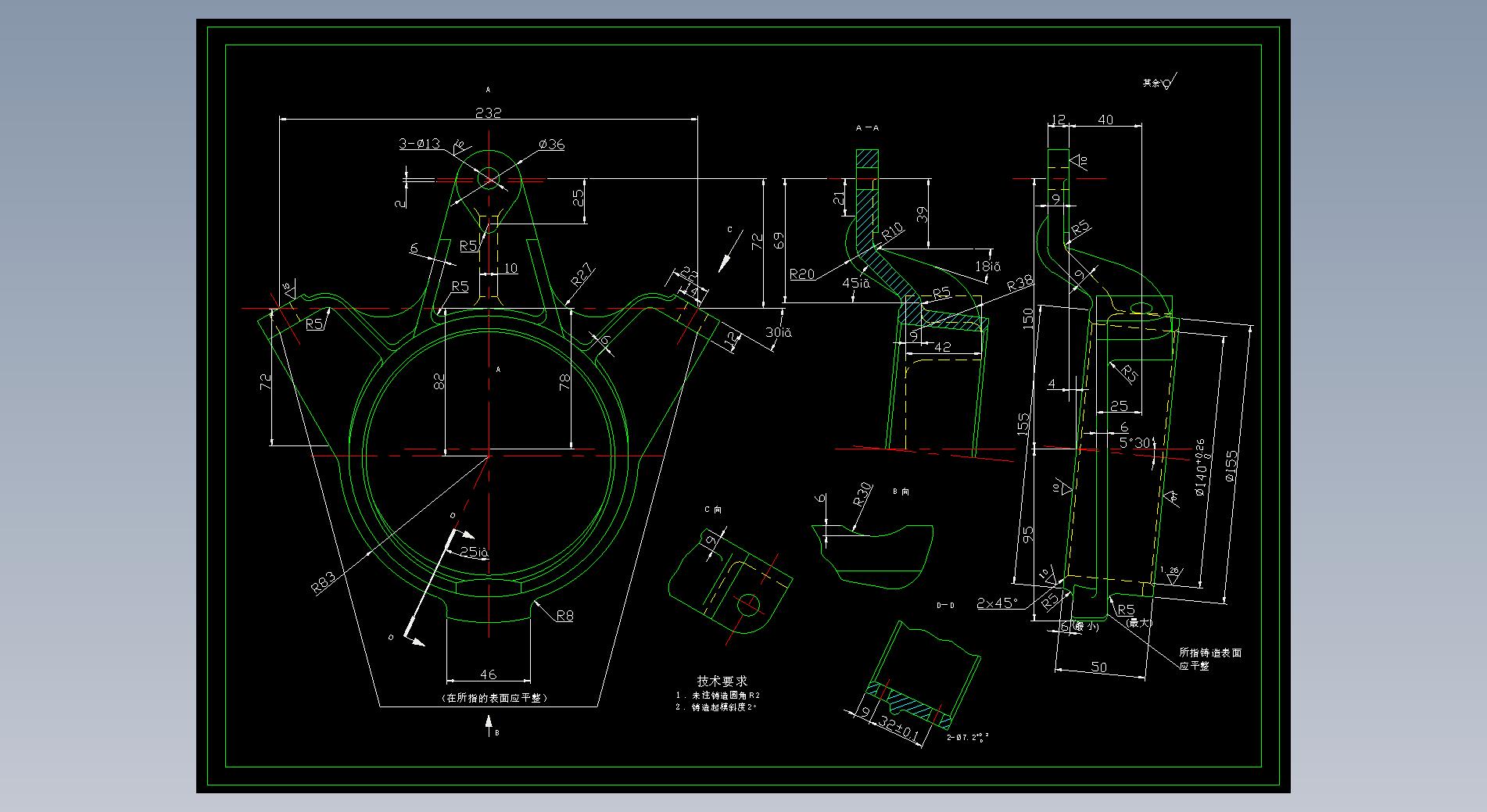Viewport: 1487px width, 812px height.
Task: Select the "所指铸造表面" annotation
Action: click(1210, 652)
